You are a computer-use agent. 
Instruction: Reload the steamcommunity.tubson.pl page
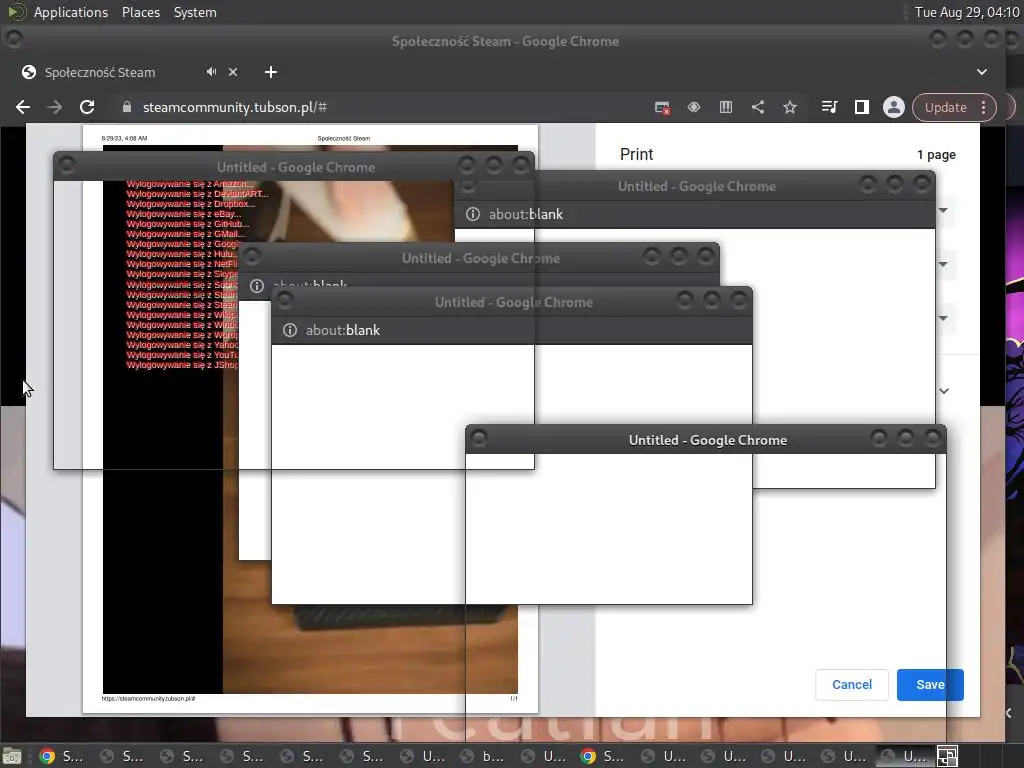coord(87,107)
